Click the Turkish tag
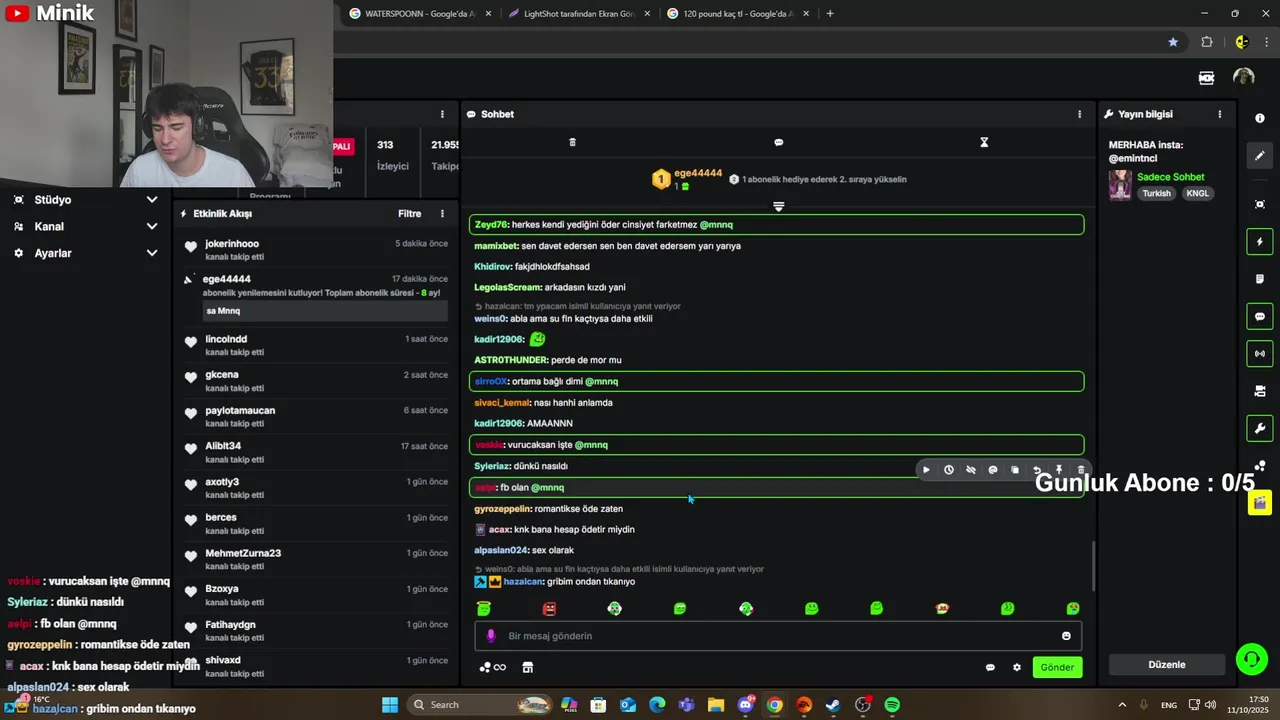This screenshot has height=720, width=1280. point(1157,194)
